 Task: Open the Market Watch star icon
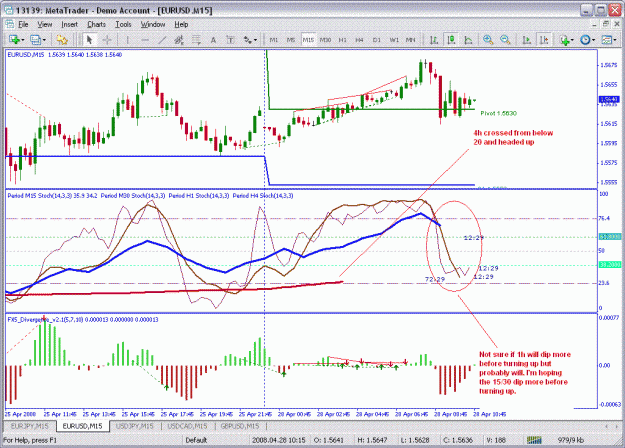pos(62,40)
